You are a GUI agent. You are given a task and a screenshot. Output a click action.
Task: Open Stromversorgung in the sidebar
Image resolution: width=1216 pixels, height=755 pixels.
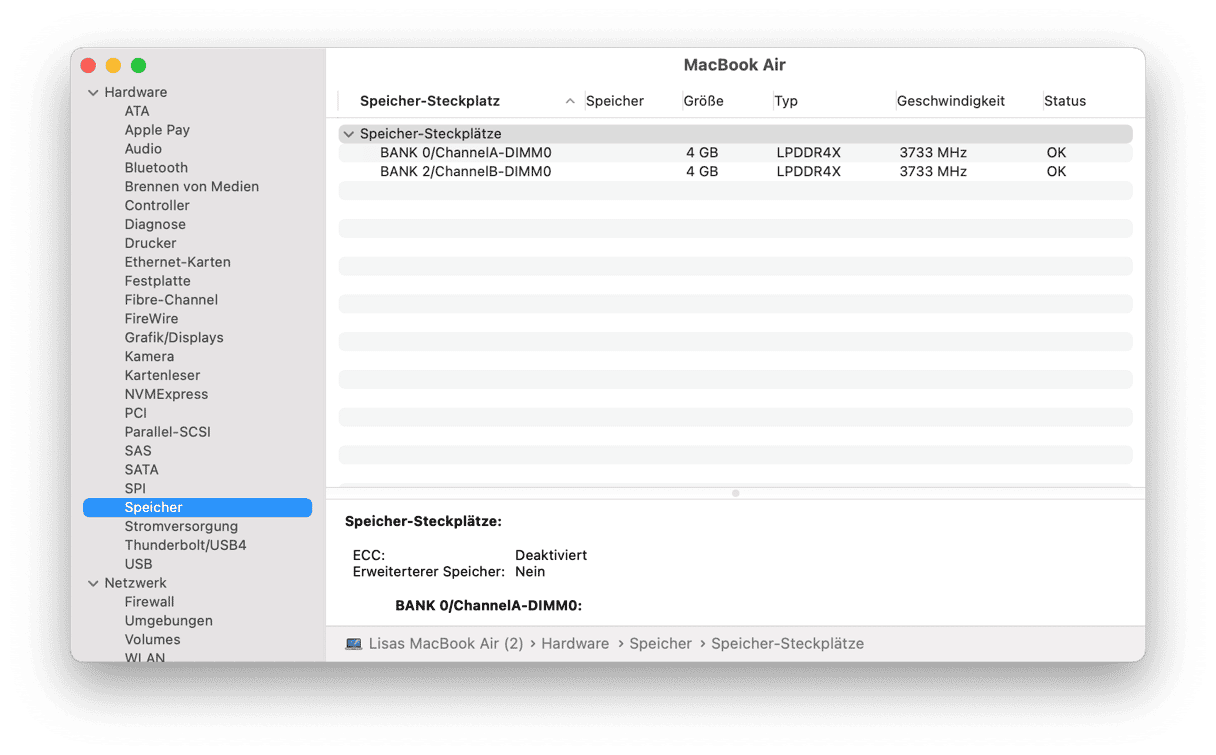pos(181,527)
